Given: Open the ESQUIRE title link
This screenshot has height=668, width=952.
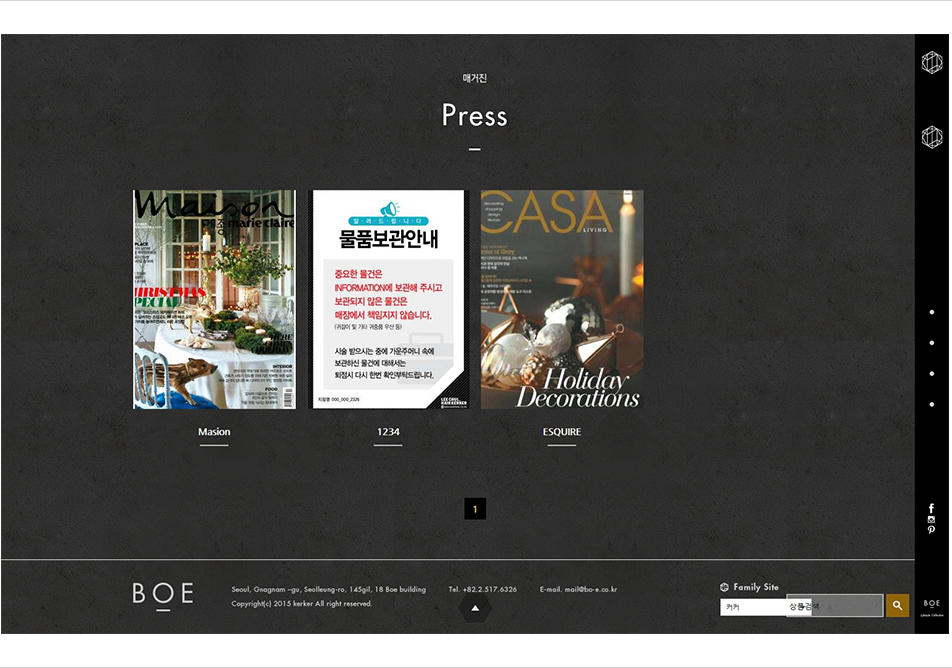Looking at the screenshot, I should click(x=561, y=432).
